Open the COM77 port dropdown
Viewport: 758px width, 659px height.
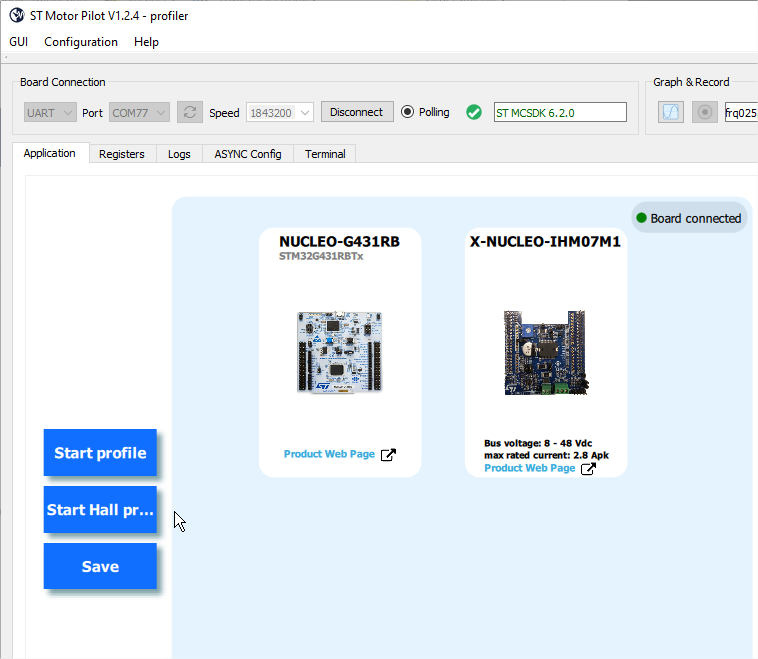click(x=139, y=113)
